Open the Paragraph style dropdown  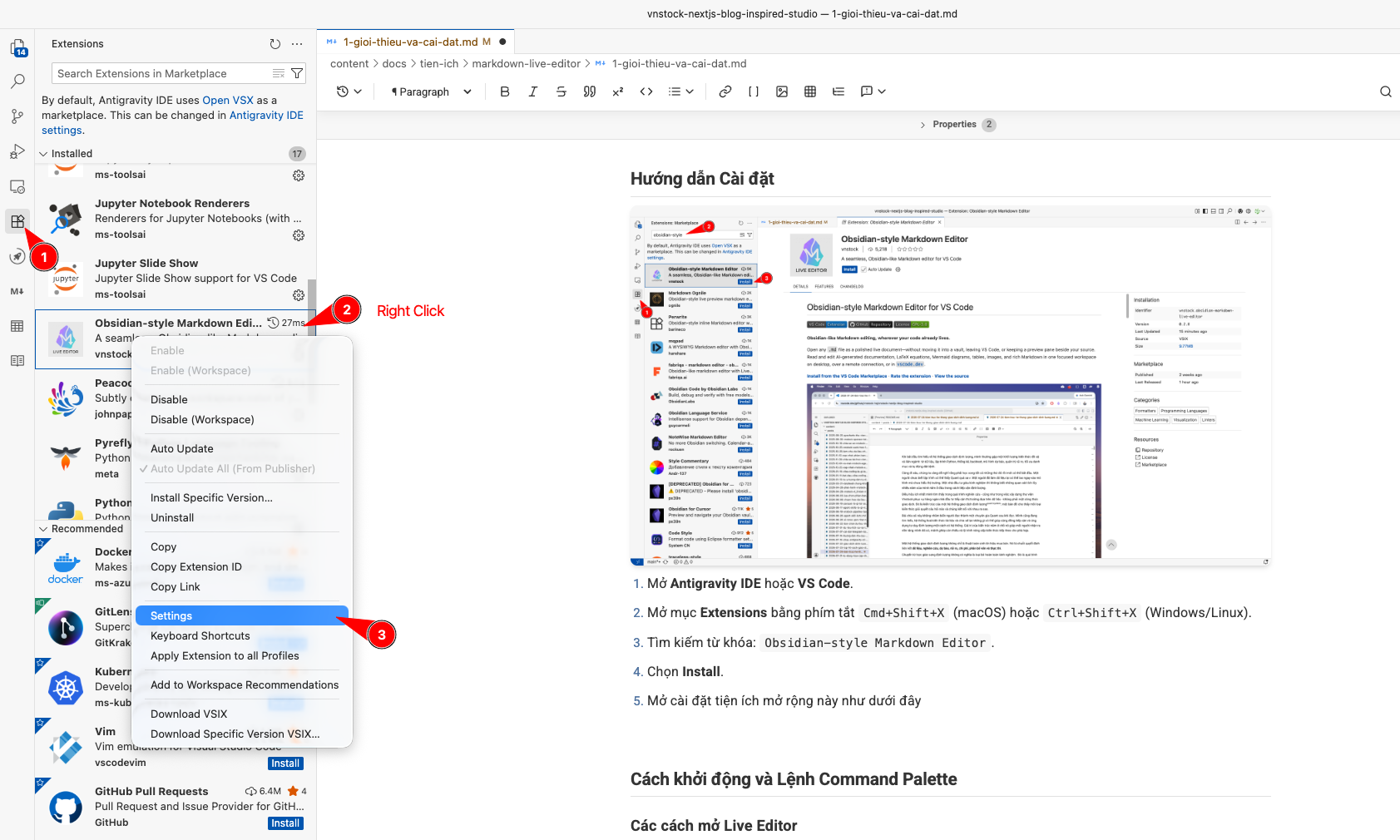[x=432, y=91]
